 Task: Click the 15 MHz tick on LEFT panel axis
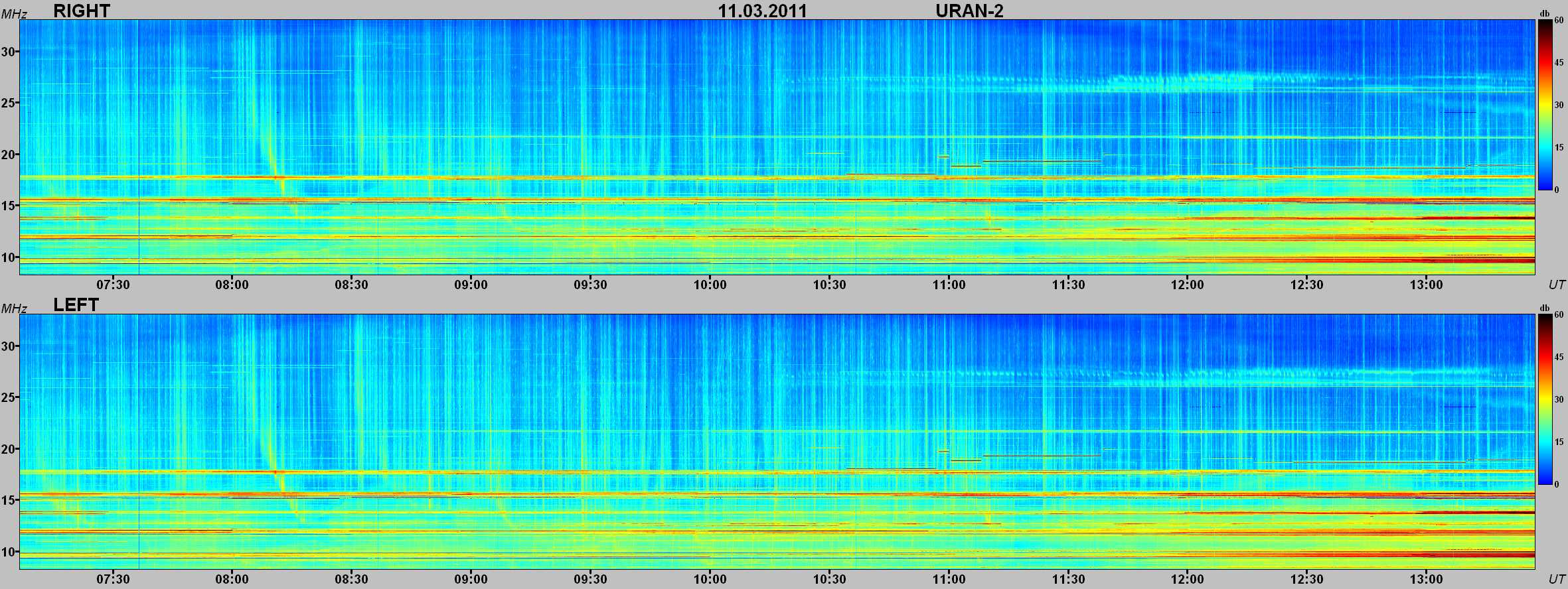tap(9, 500)
